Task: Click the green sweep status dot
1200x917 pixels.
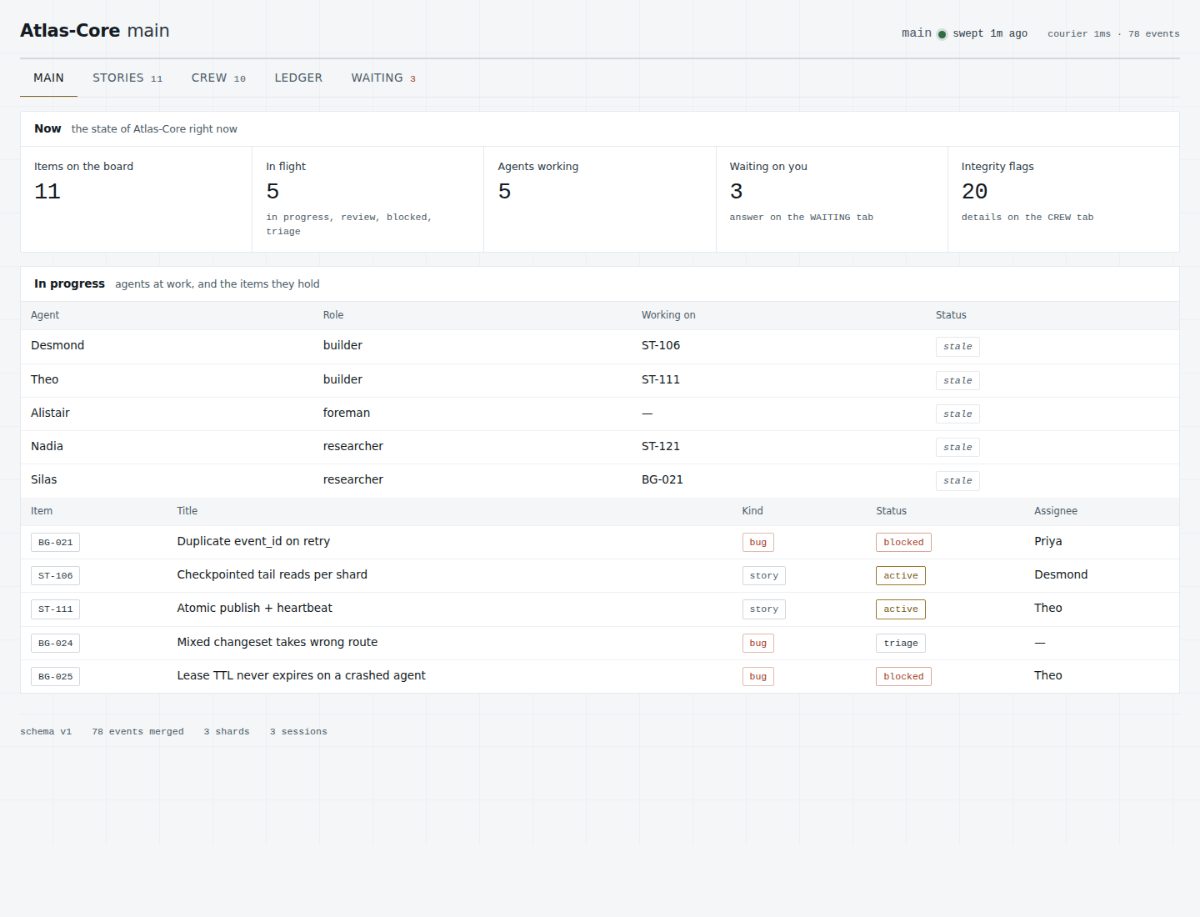Action: click(942, 34)
